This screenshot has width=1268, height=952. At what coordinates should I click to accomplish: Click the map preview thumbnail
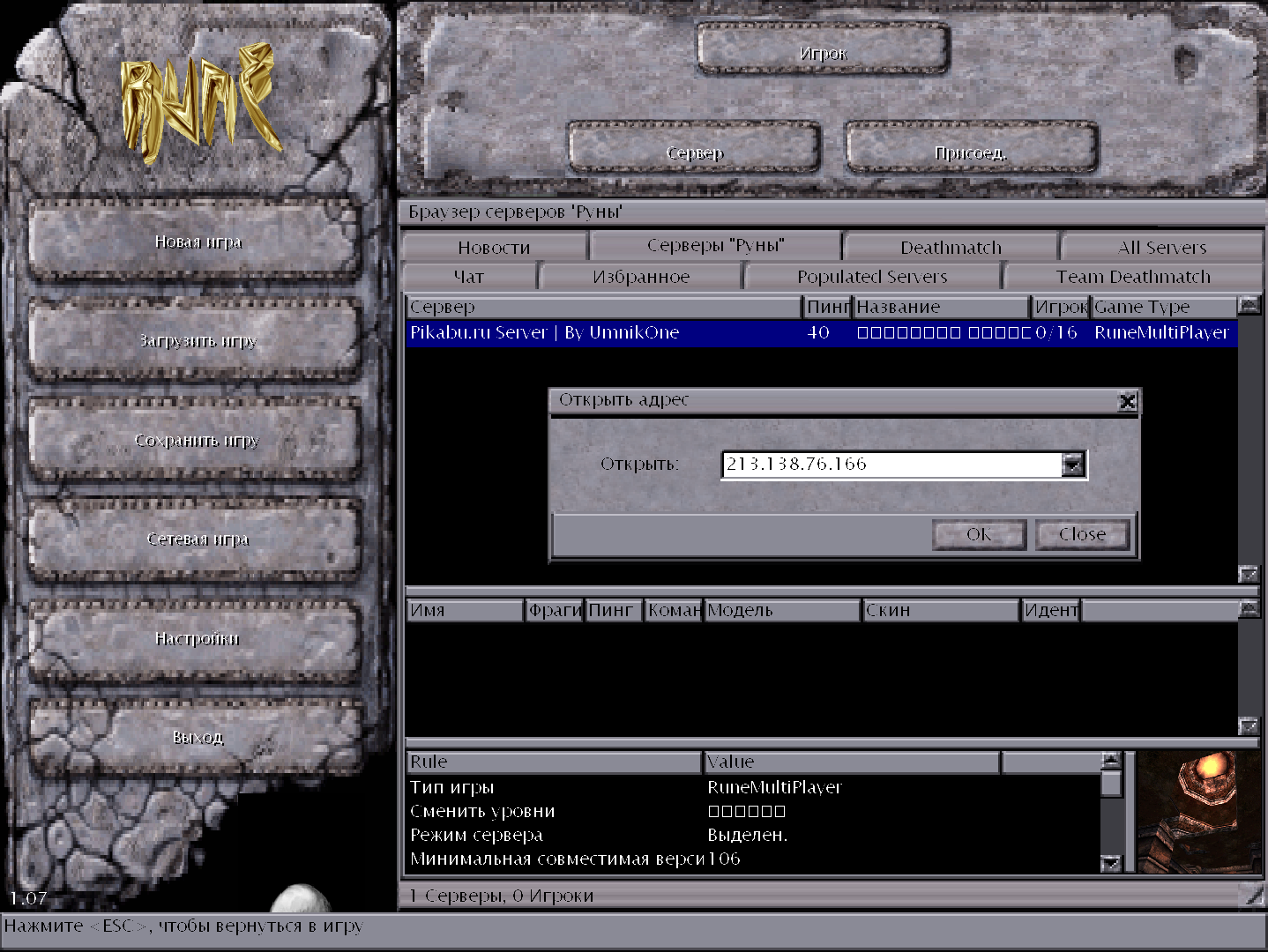(x=1199, y=812)
